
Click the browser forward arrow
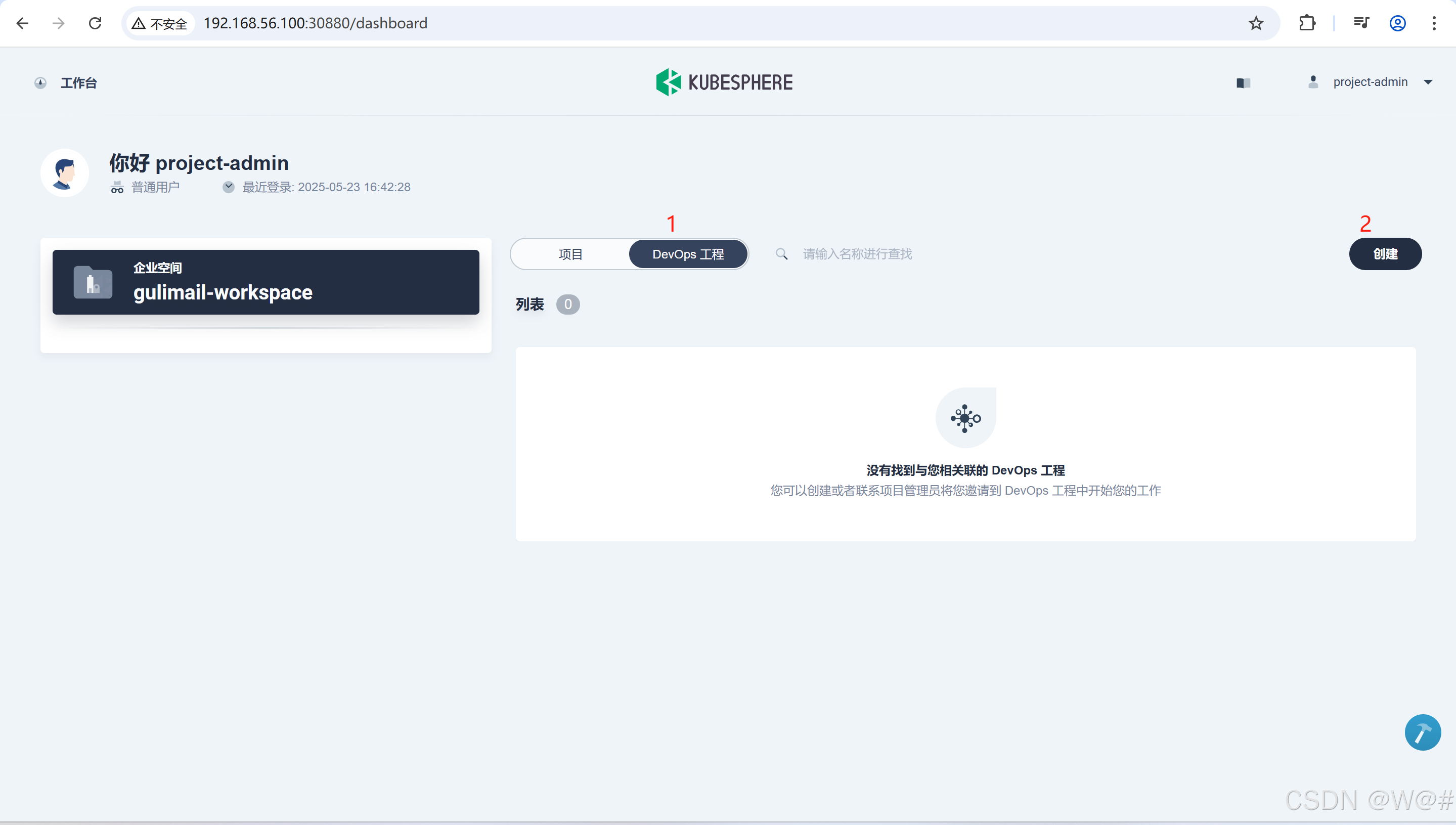coord(58,23)
